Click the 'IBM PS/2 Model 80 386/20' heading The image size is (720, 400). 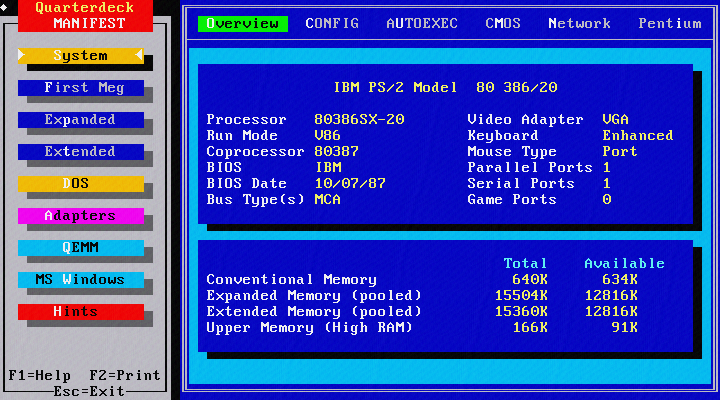[x=445, y=87]
